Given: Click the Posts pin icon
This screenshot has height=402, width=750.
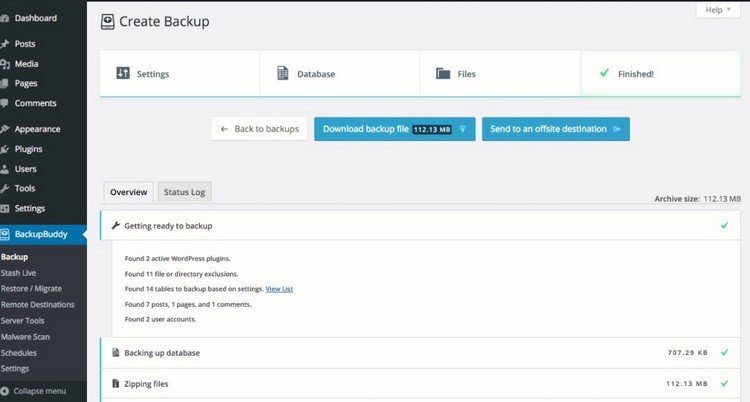Looking at the screenshot, I should click(x=4, y=44).
